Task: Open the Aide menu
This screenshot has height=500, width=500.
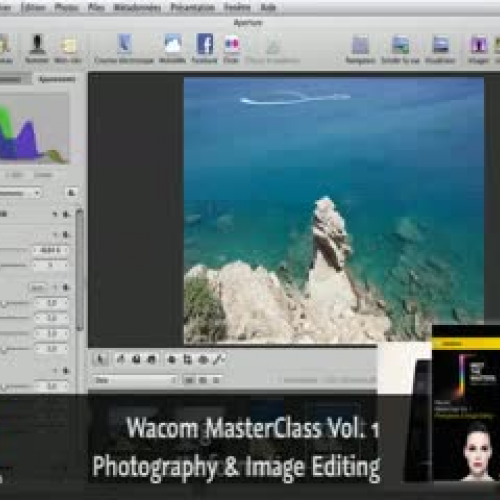Action: pyautogui.click(x=268, y=7)
